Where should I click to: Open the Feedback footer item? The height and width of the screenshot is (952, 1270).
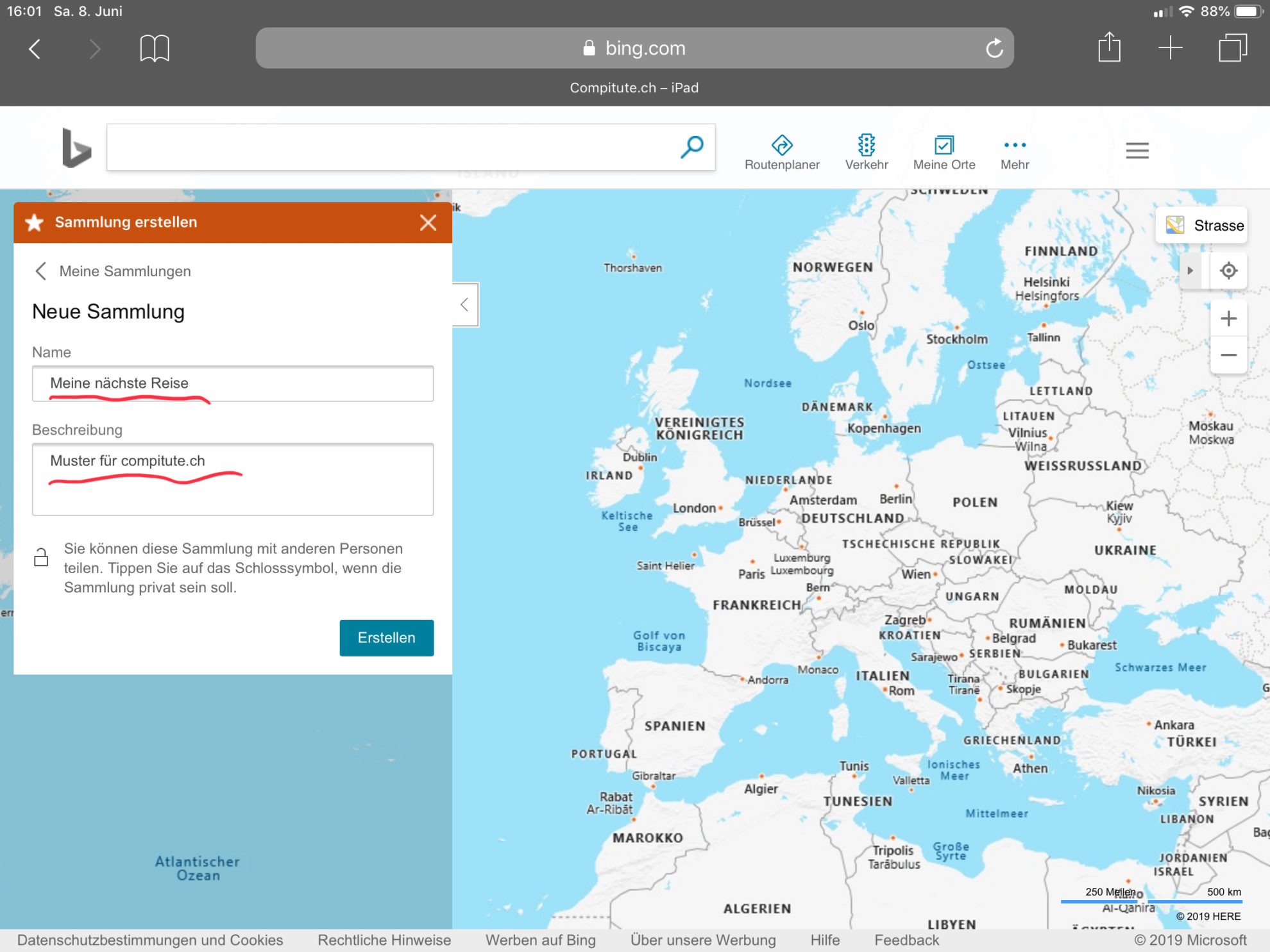906,940
